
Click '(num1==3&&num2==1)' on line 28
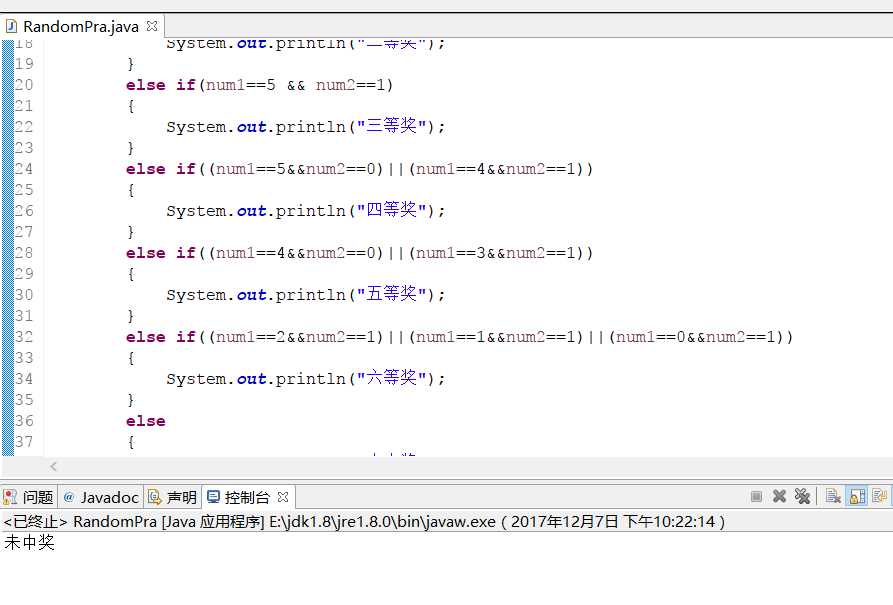coord(496,253)
